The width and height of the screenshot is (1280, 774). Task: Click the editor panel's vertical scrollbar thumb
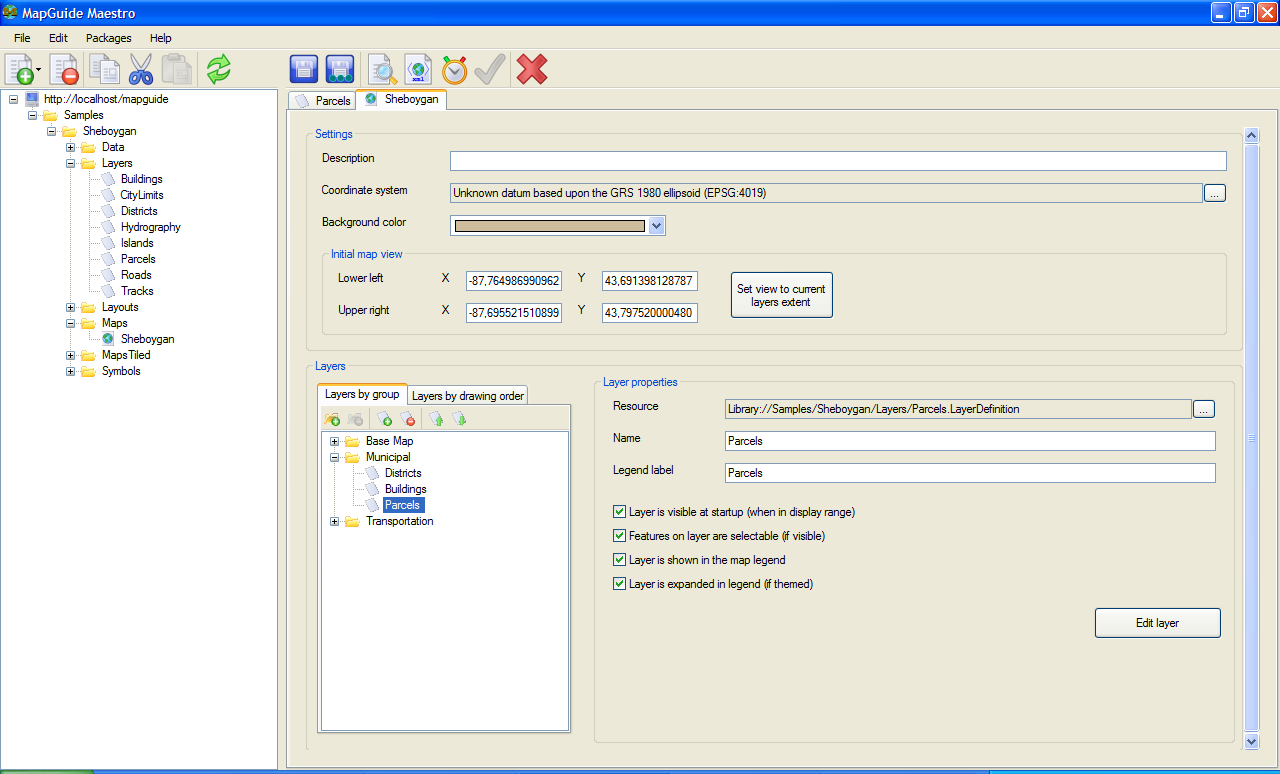pos(1251,438)
